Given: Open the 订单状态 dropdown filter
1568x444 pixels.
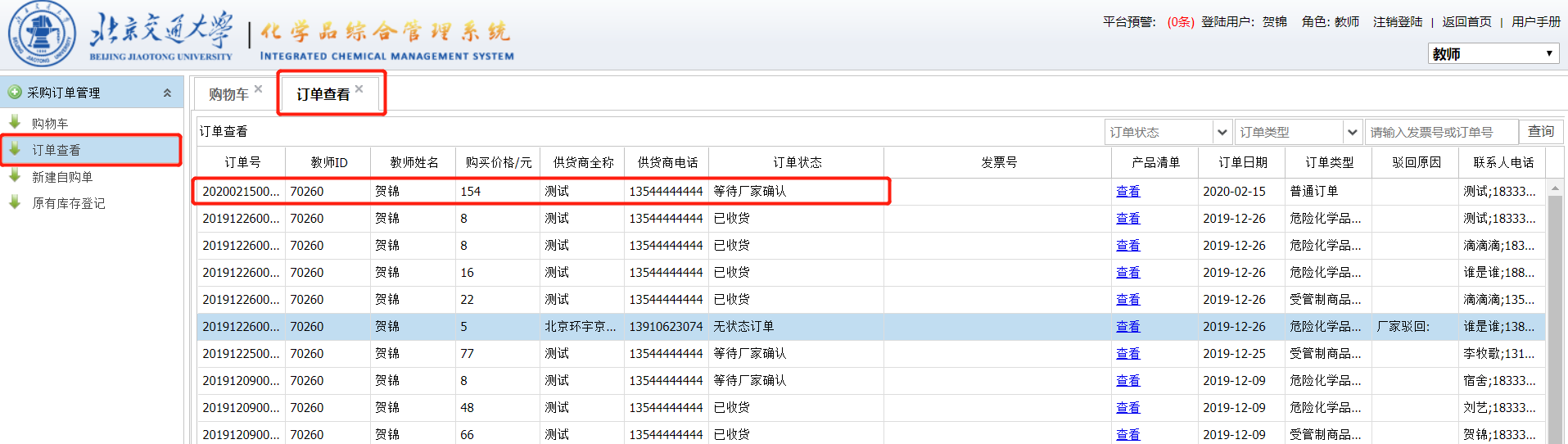Looking at the screenshot, I should pos(1222,132).
